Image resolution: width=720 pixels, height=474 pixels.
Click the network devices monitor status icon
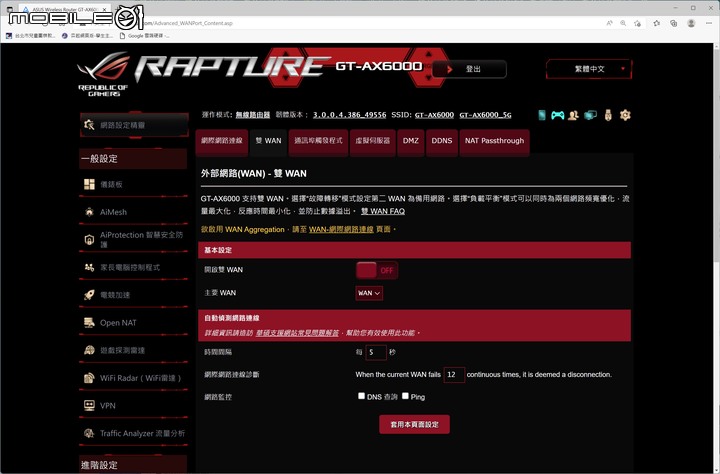[x=590, y=115]
